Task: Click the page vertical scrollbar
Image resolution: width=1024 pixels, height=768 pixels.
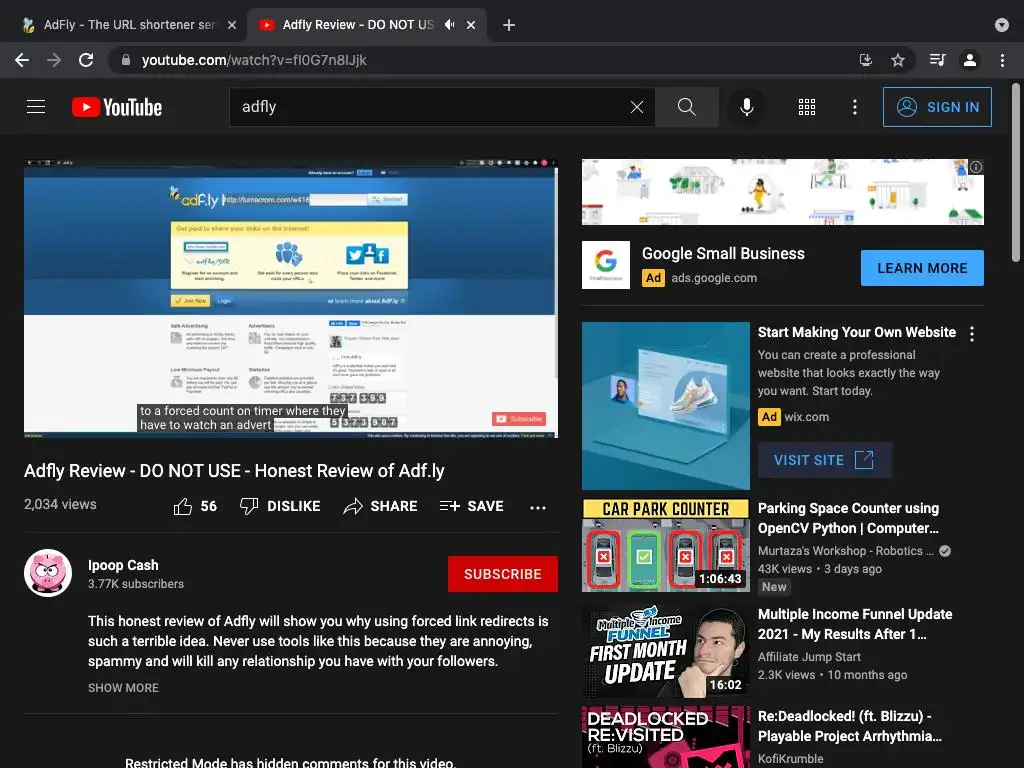Action: tap(1016, 173)
